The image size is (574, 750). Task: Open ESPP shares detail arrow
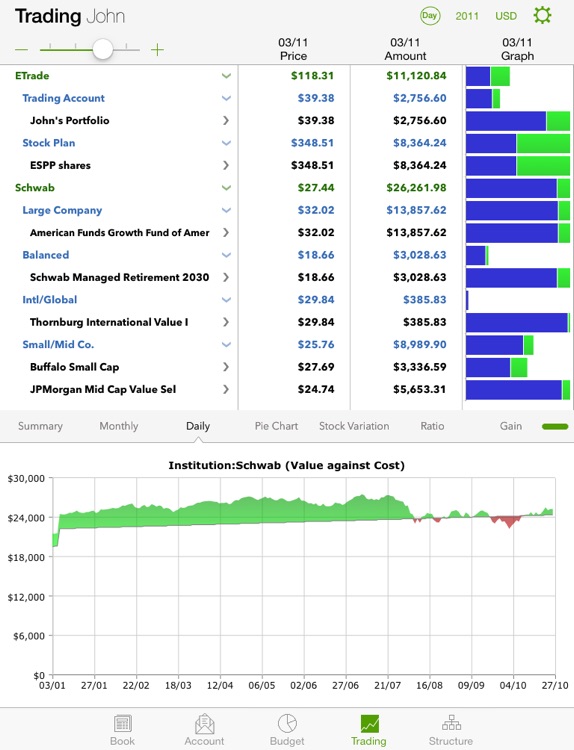tap(226, 165)
